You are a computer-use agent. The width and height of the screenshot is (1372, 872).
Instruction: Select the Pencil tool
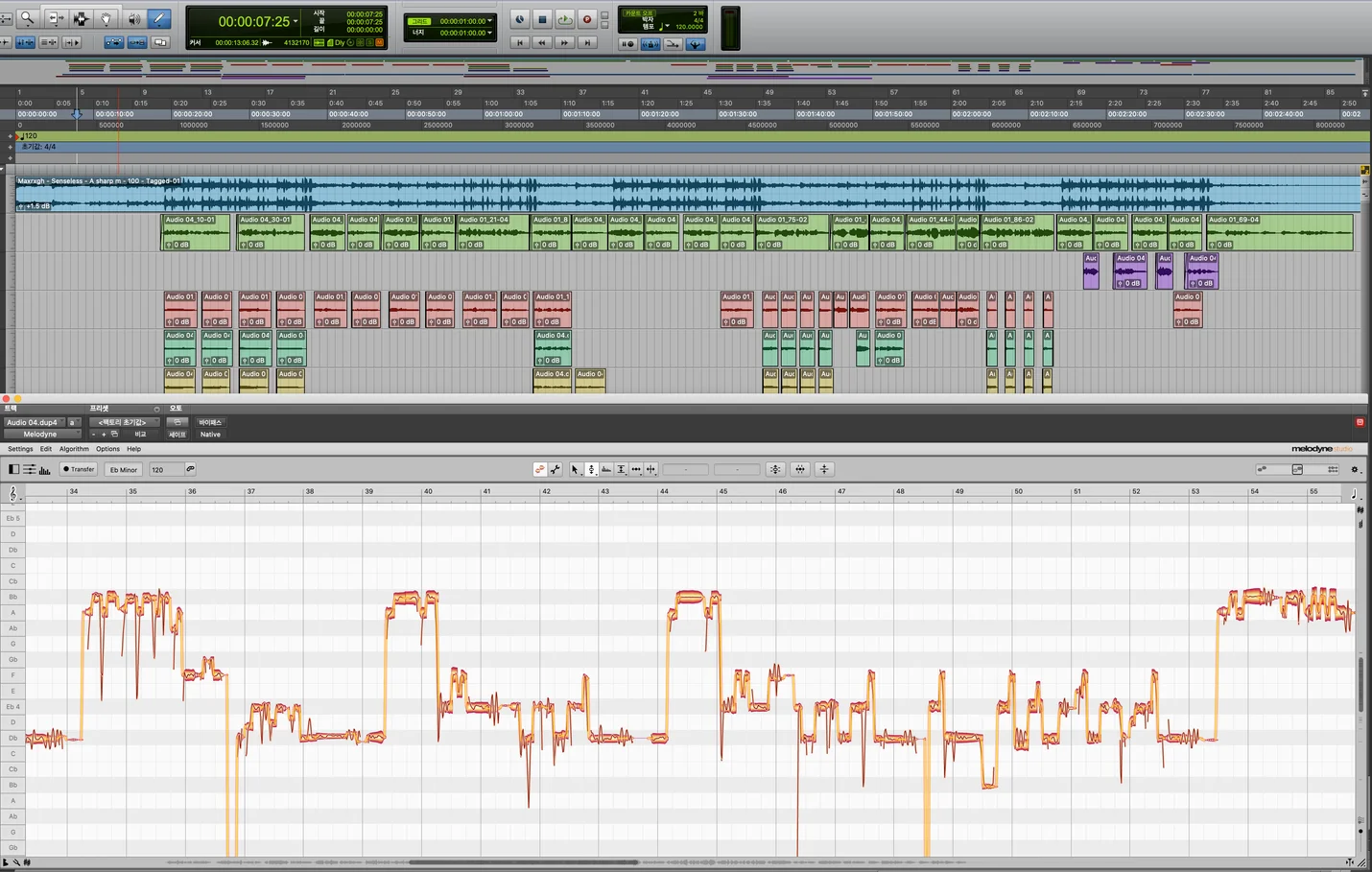[x=159, y=18]
